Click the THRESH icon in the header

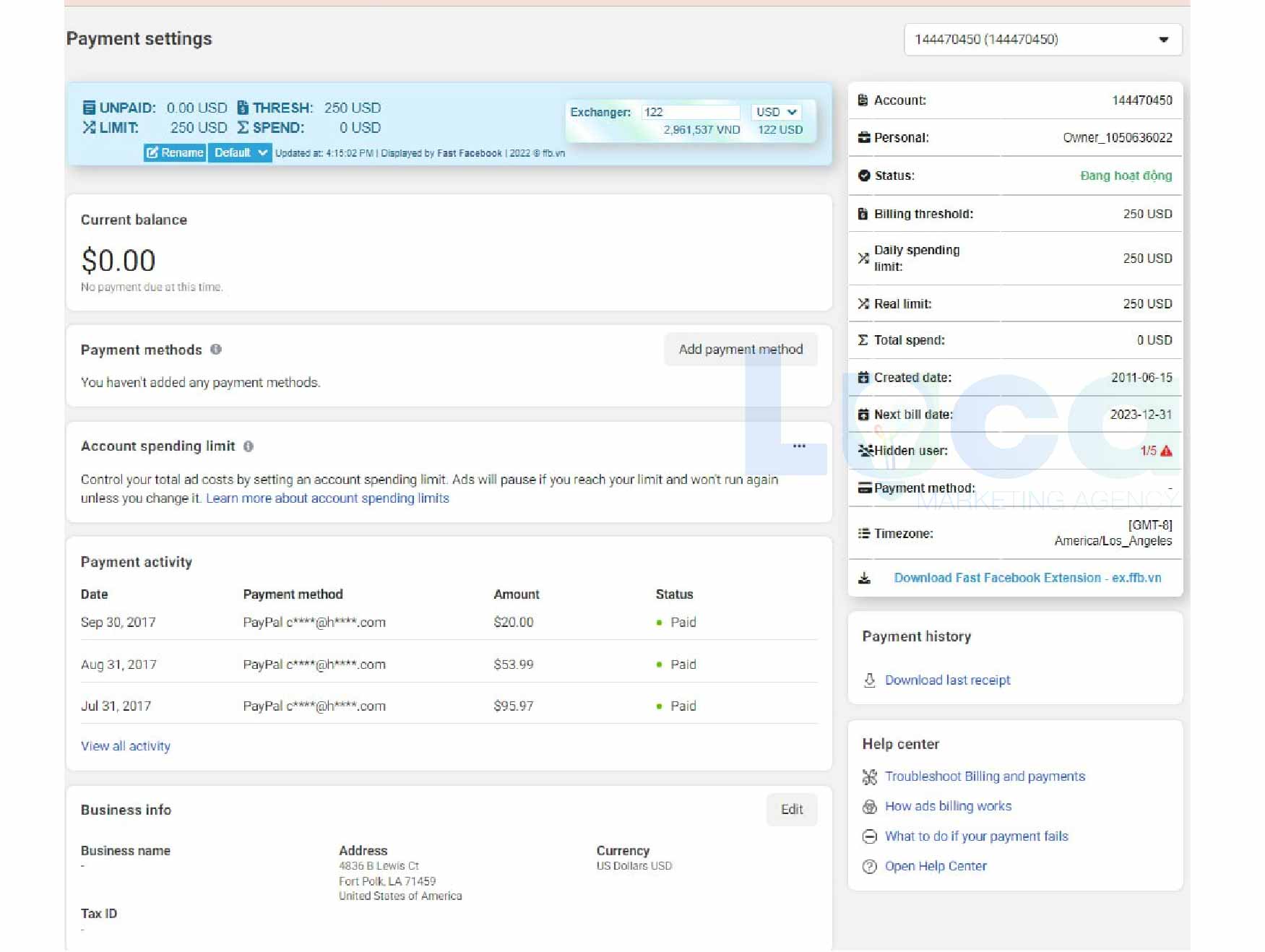243,108
